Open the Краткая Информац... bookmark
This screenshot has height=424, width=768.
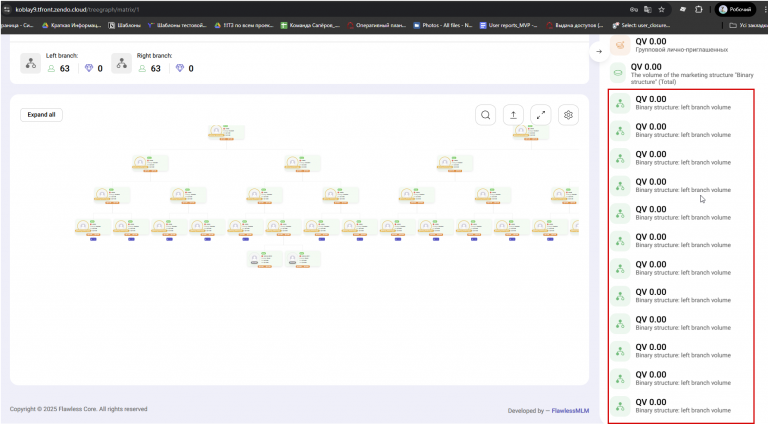pos(72,25)
